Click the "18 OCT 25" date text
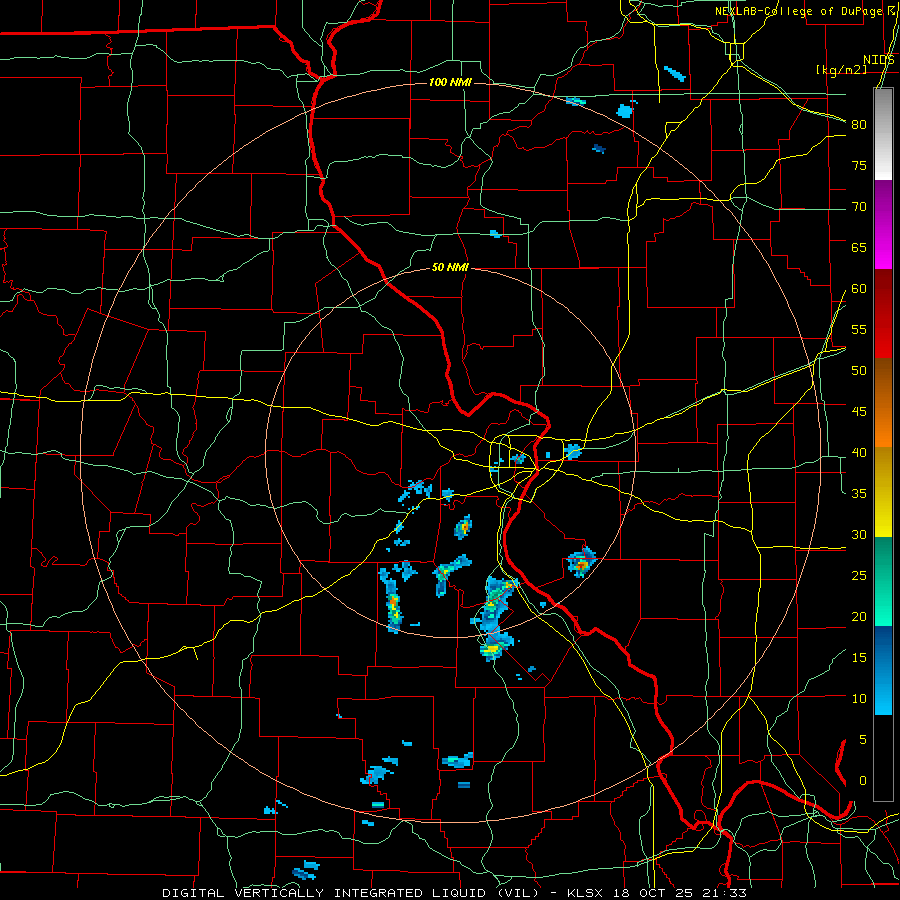900x900 pixels. tap(652, 893)
